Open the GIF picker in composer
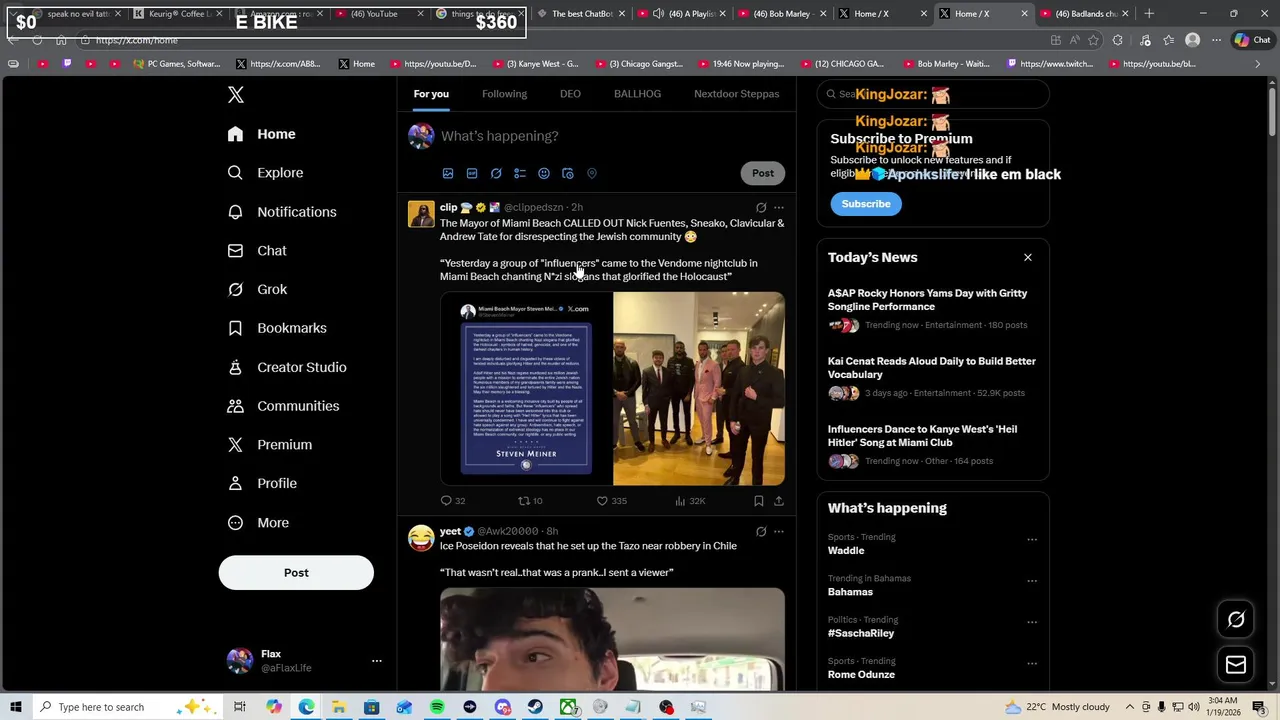 tap(472, 173)
